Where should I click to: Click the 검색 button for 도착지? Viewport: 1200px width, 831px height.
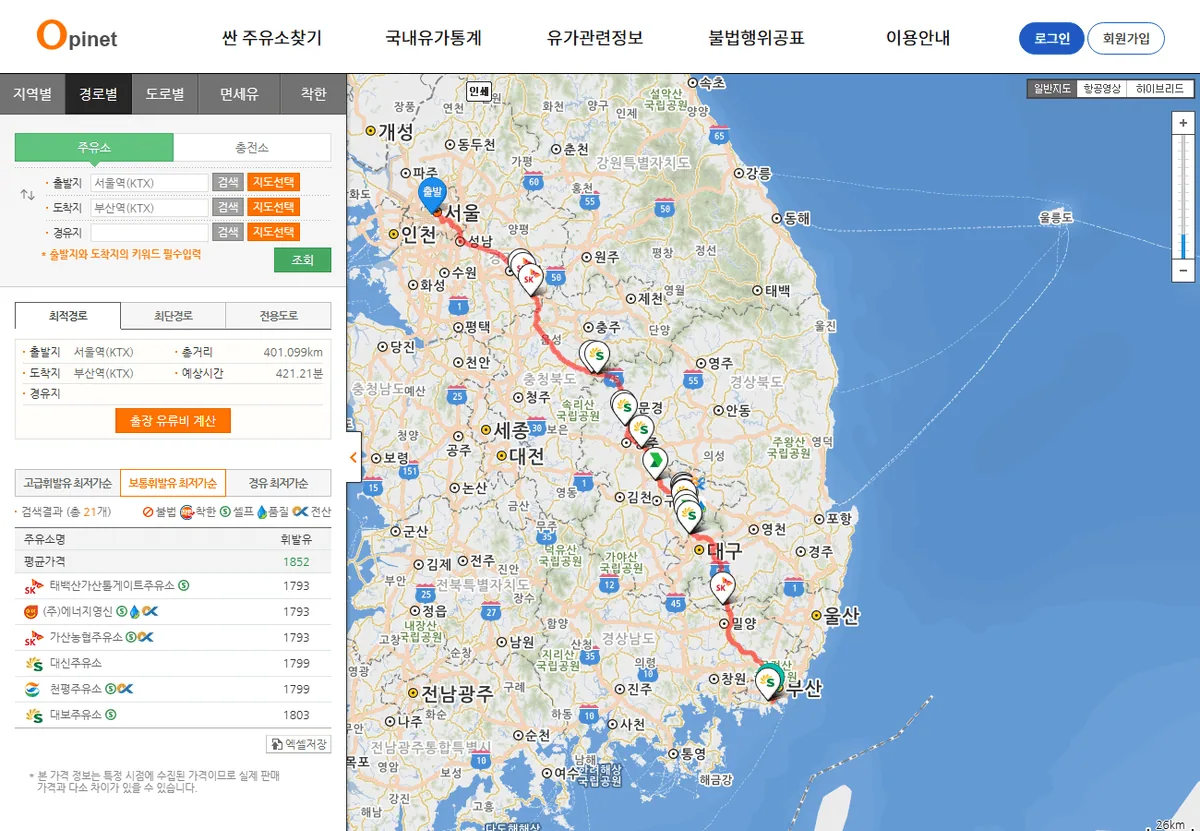[228, 207]
